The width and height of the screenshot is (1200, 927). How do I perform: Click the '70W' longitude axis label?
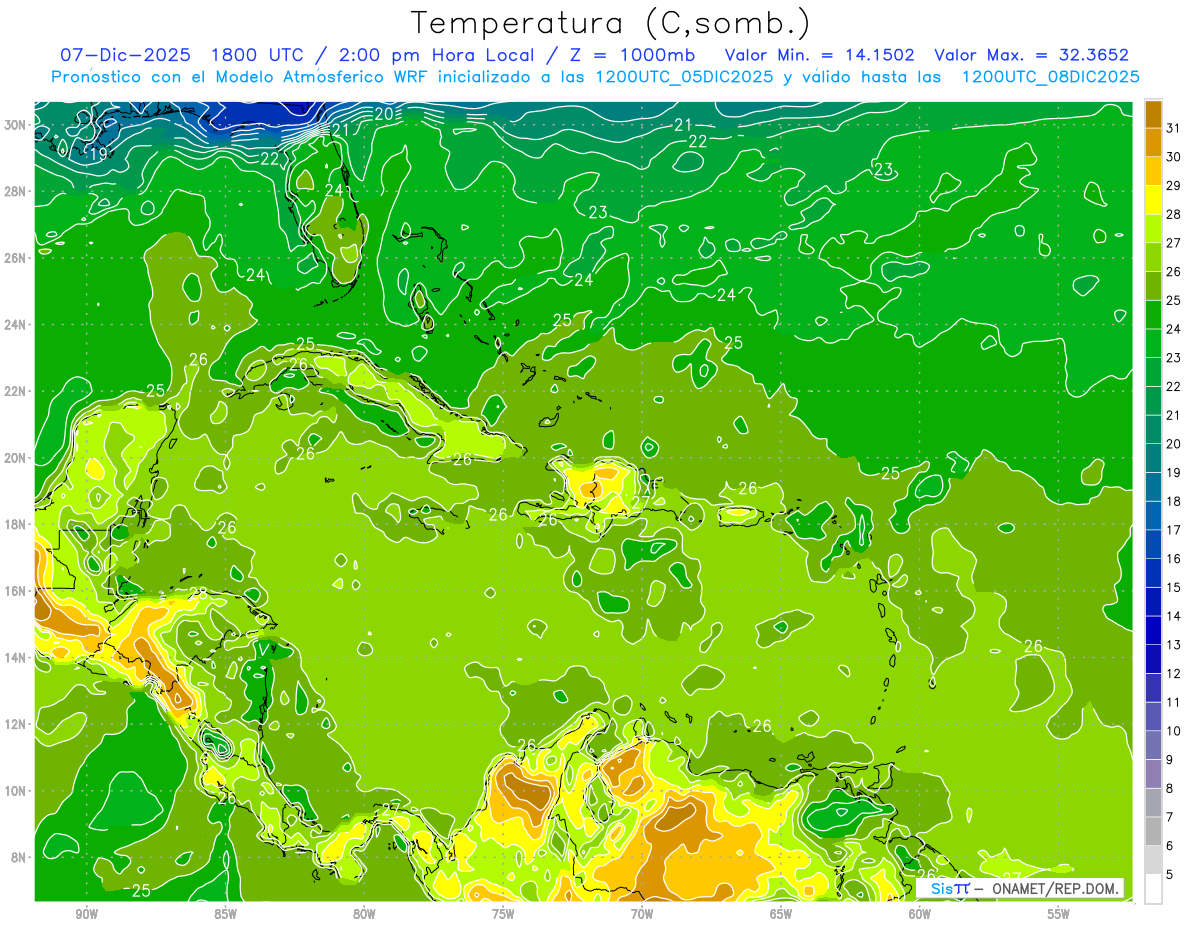point(642,914)
